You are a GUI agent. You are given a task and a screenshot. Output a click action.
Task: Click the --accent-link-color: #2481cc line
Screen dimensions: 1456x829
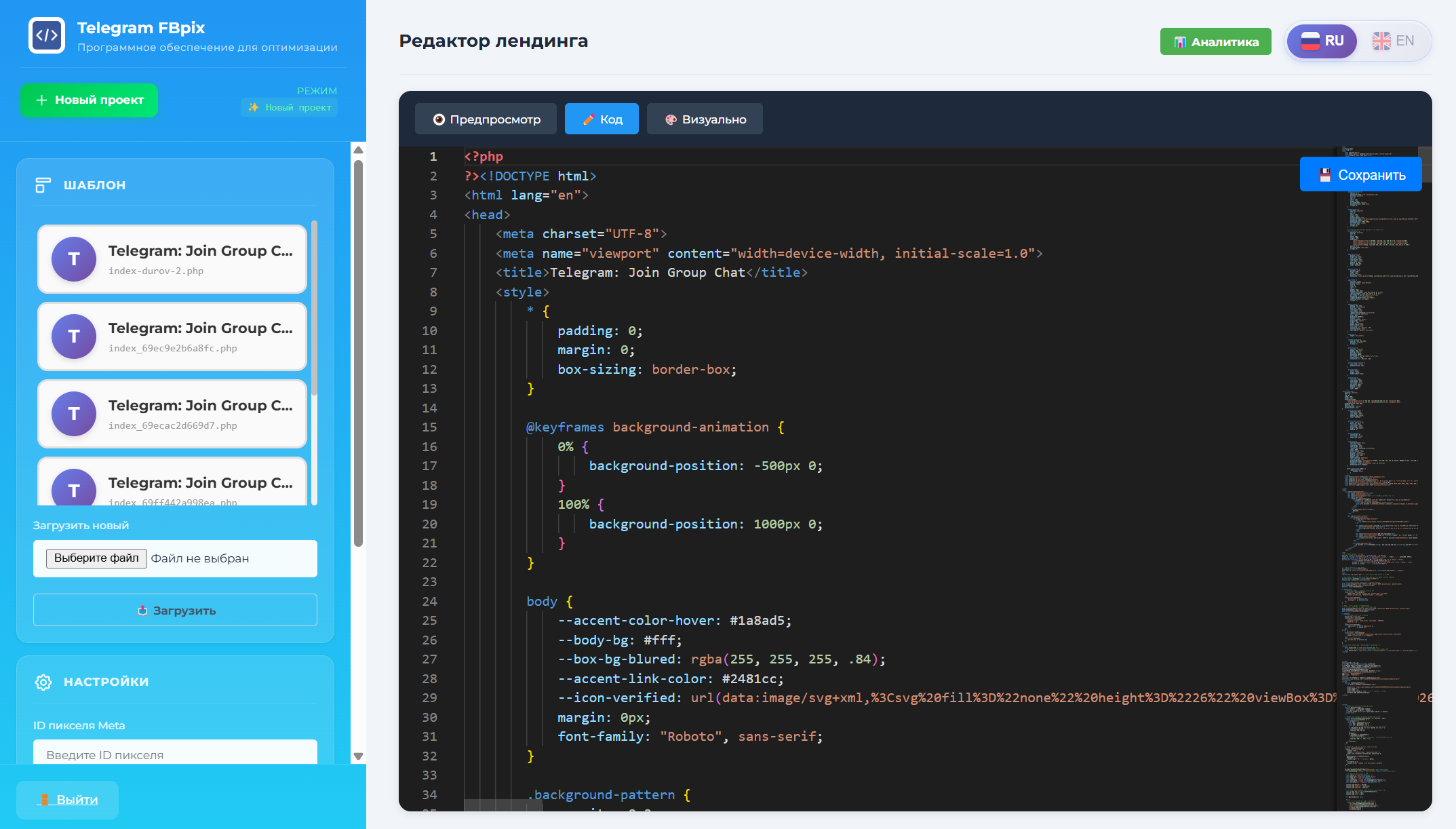click(671, 679)
